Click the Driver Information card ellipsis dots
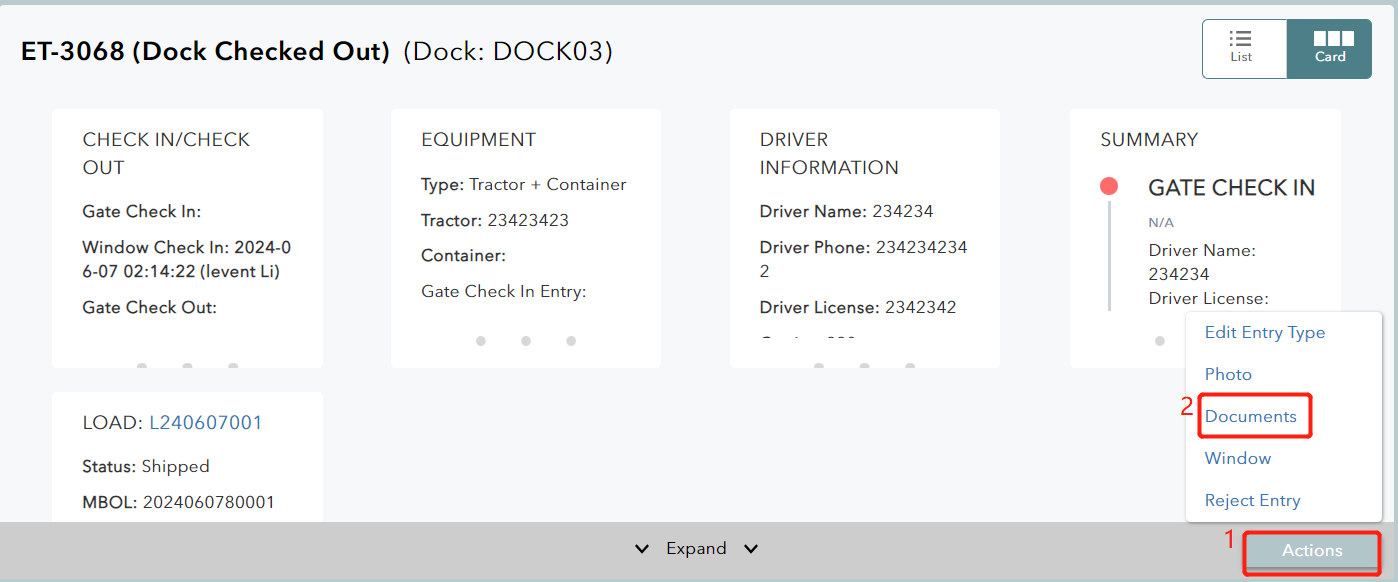Image resolution: width=1398 pixels, height=582 pixels. click(864, 365)
